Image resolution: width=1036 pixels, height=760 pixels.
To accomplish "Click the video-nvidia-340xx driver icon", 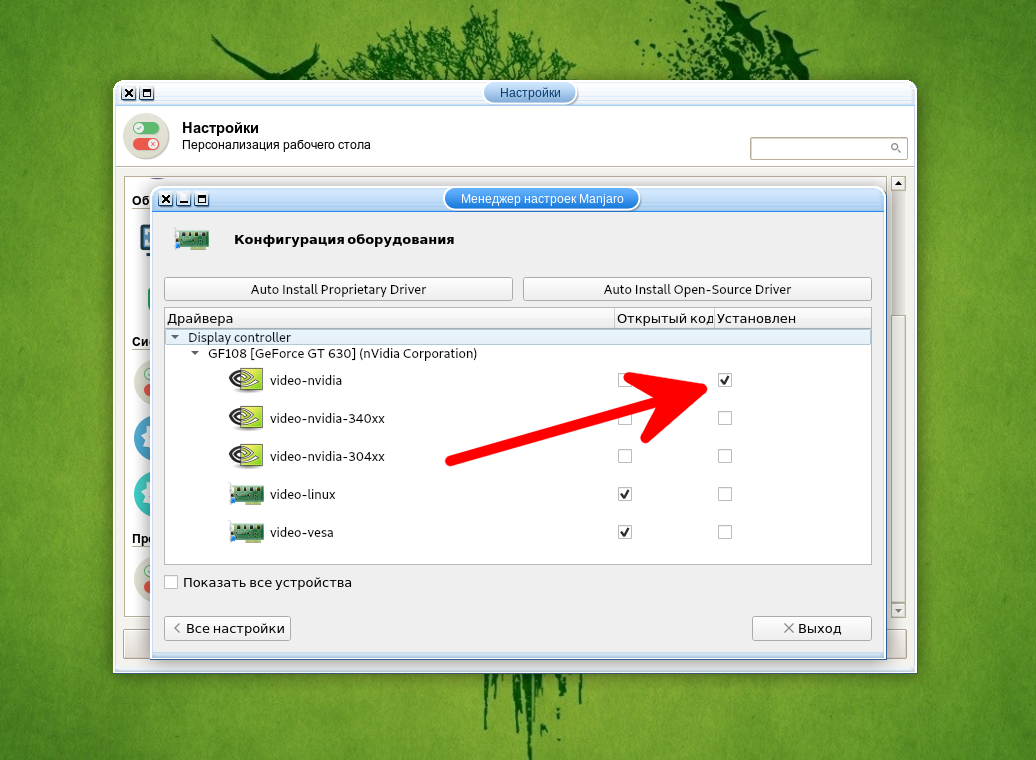I will coord(246,418).
